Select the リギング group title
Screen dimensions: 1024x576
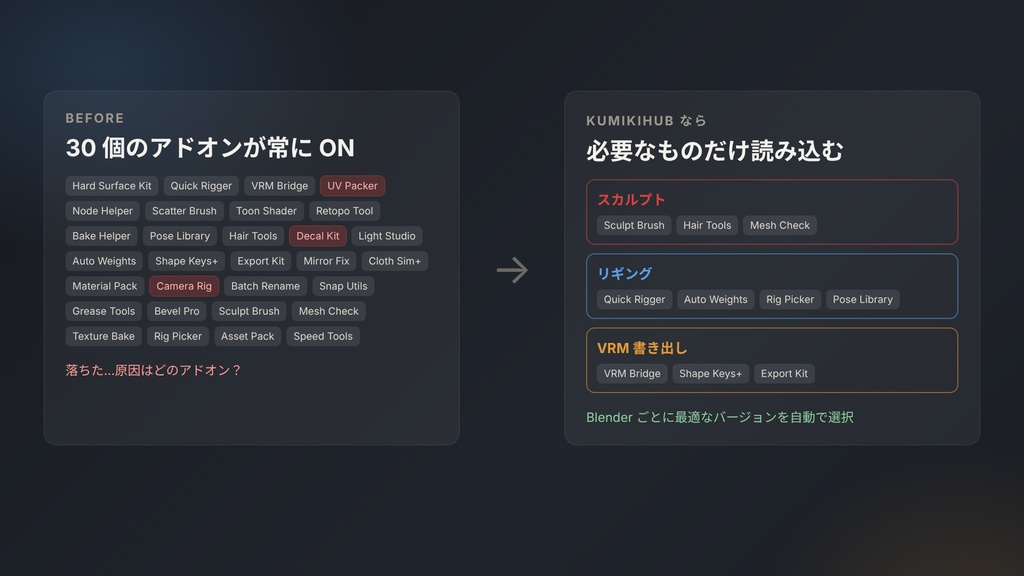[x=624, y=274]
